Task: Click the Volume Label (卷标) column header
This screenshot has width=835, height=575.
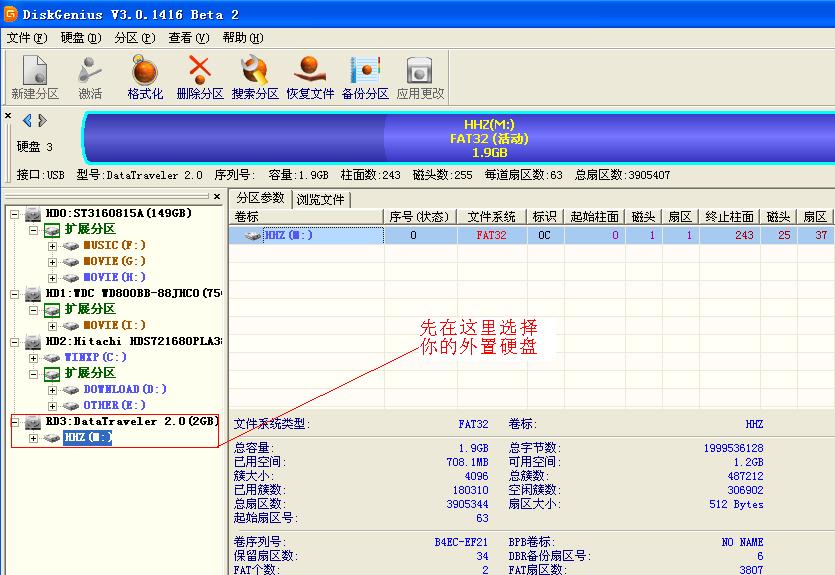Action: pos(306,217)
